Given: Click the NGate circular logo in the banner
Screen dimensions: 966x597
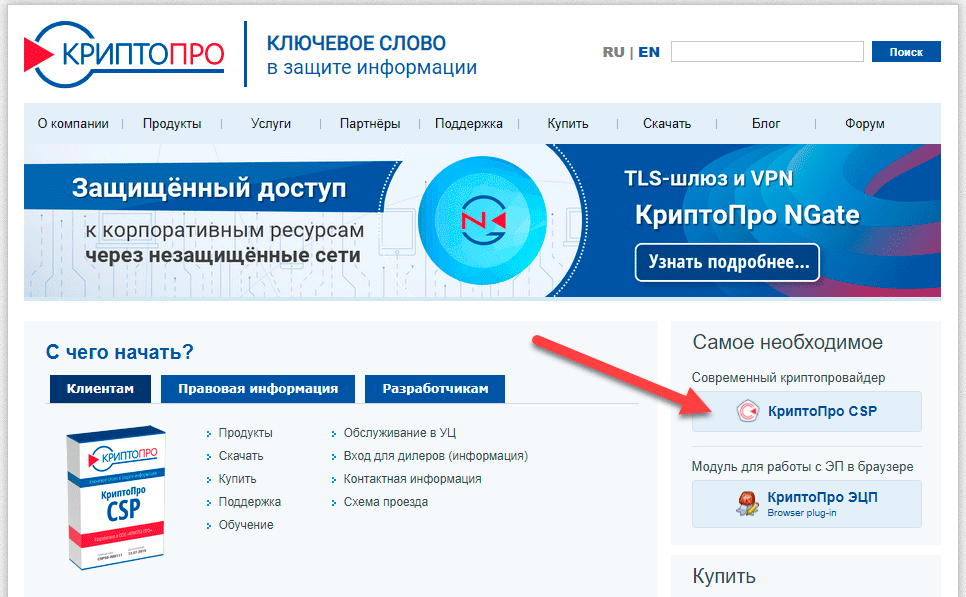Looking at the screenshot, I should click(x=482, y=220).
